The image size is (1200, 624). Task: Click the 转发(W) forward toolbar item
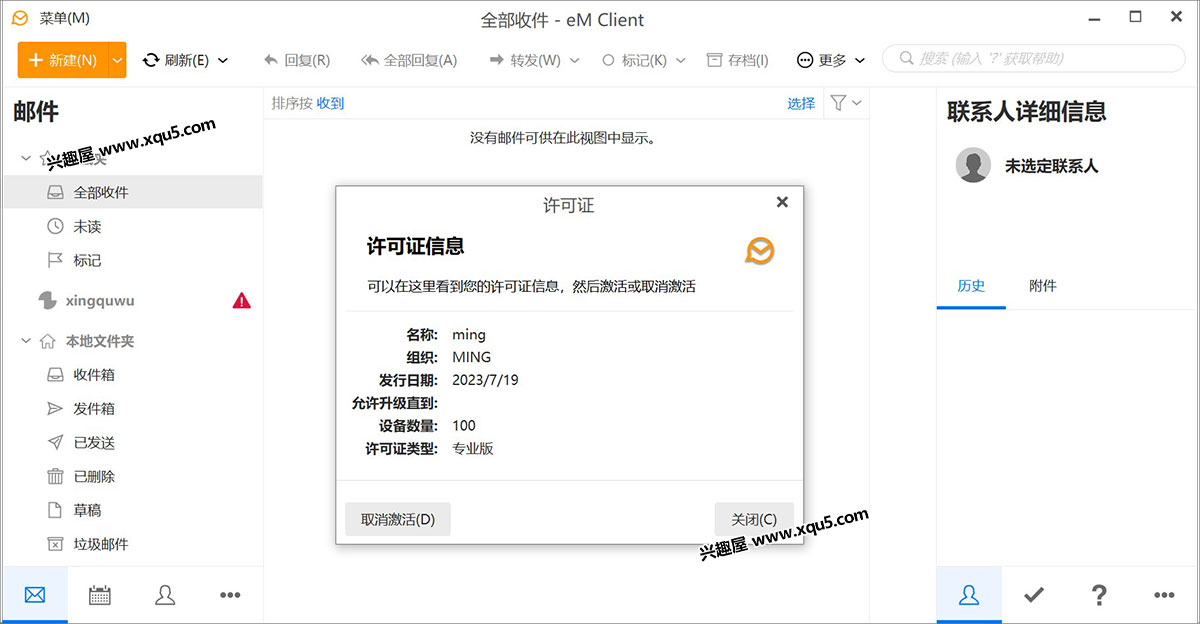pos(525,60)
